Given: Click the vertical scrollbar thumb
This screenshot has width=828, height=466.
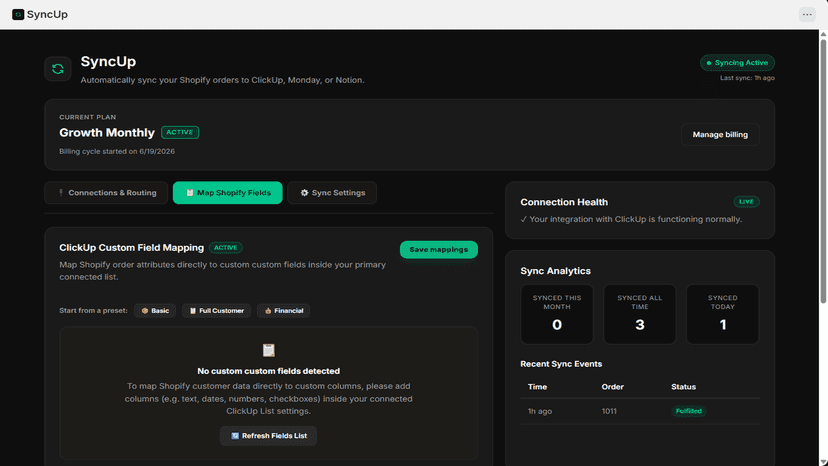Looking at the screenshot, I should click(823, 171).
